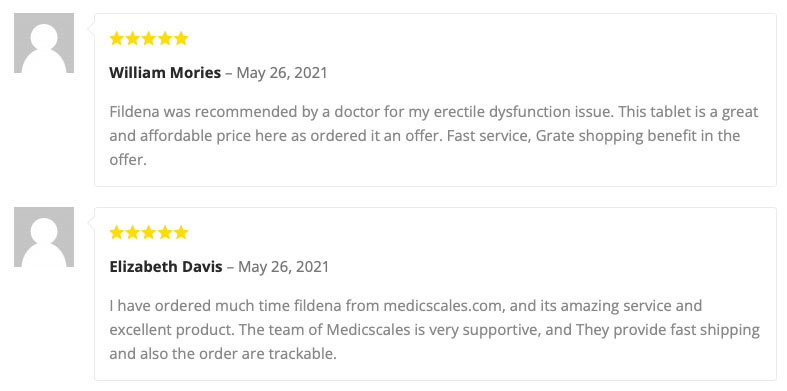
Task: Click the May 26, 2021 date on William's review
Action: (282, 73)
